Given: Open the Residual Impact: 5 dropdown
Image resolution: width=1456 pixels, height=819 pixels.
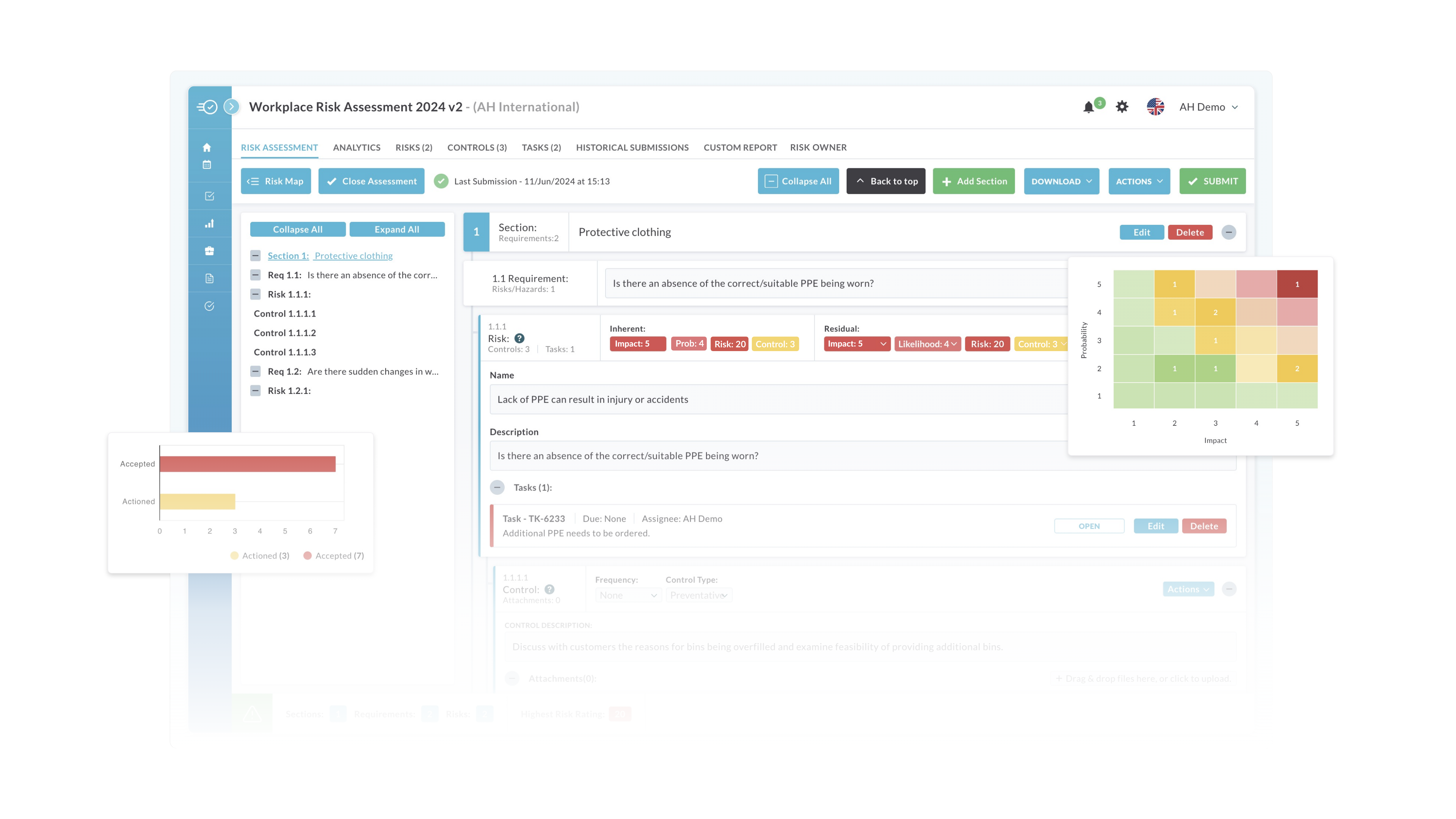Looking at the screenshot, I should tap(857, 344).
